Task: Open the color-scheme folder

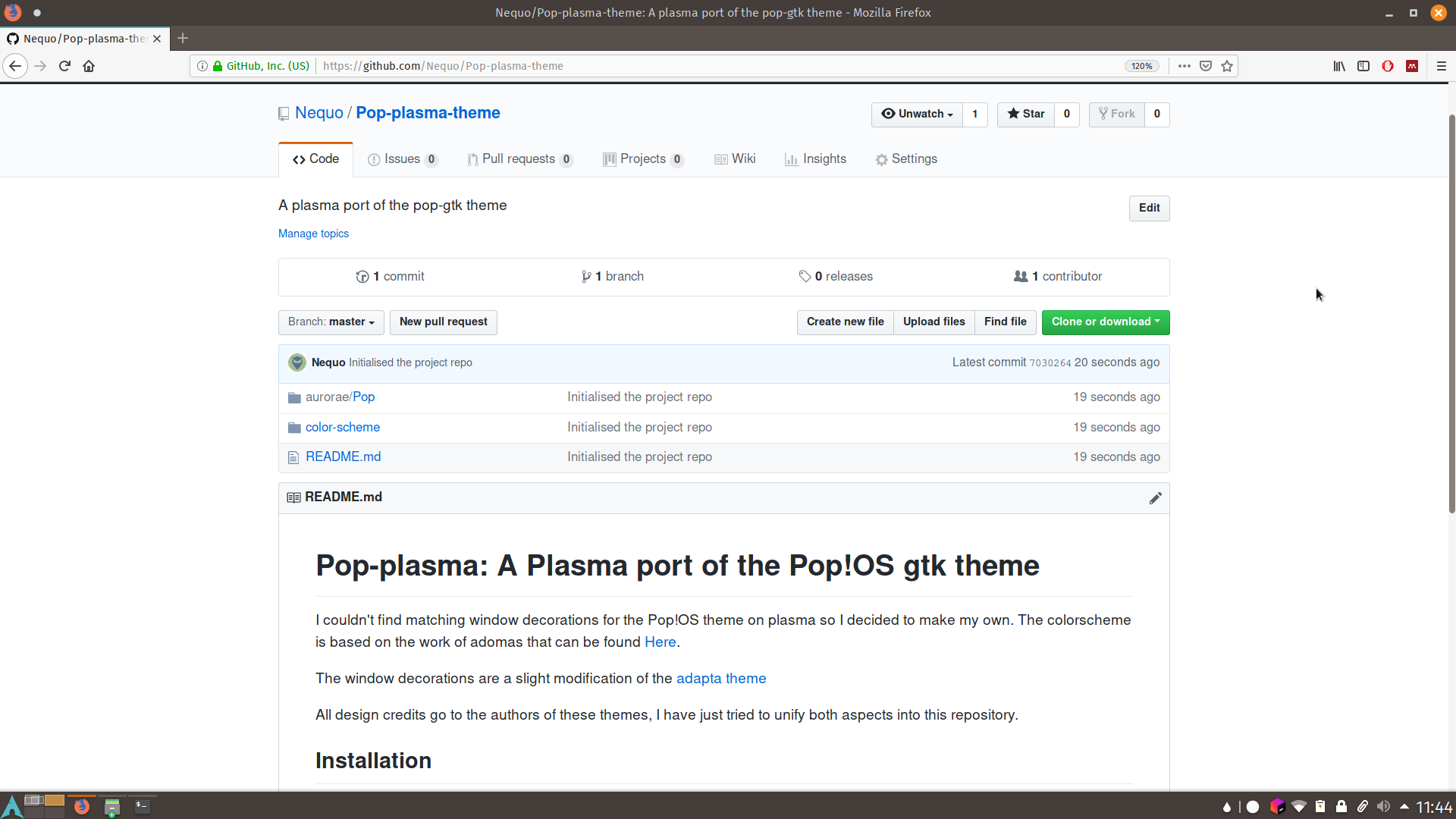Action: click(342, 428)
